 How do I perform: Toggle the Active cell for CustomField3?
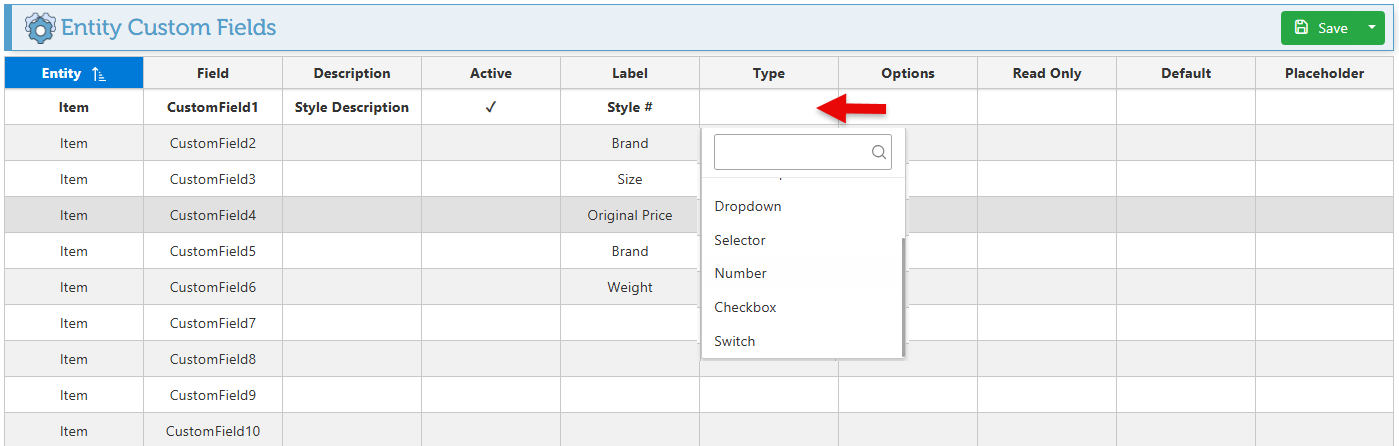(x=490, y=179)
